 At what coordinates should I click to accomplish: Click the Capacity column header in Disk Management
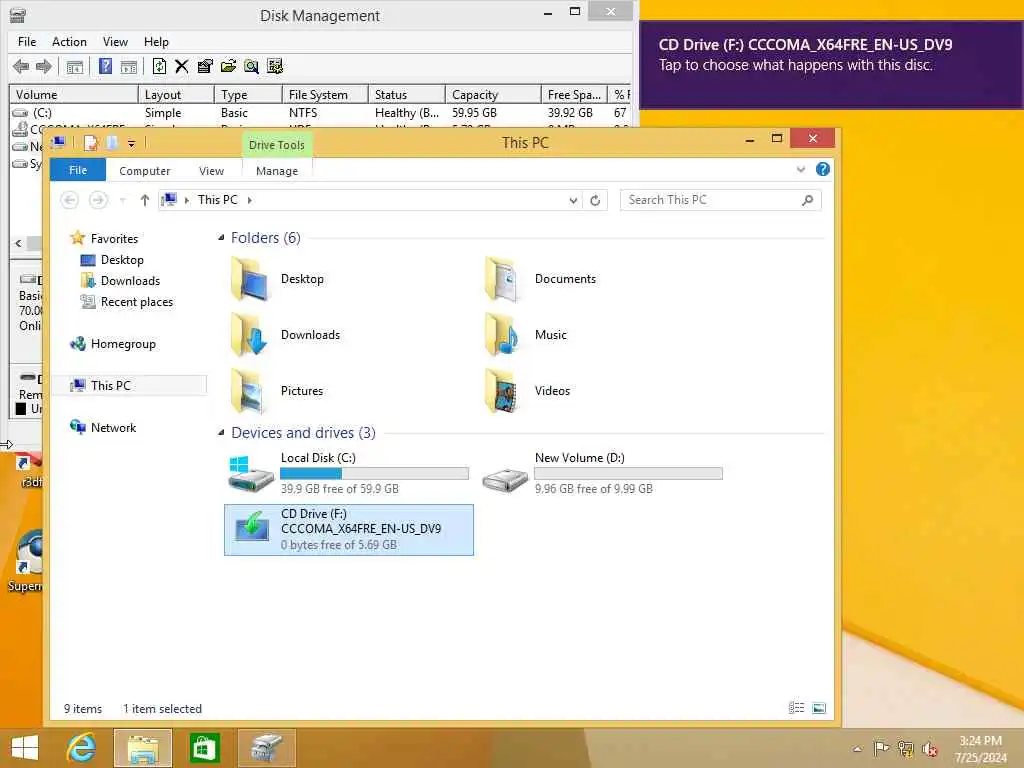pyautogui.click(x=493, y=95)
